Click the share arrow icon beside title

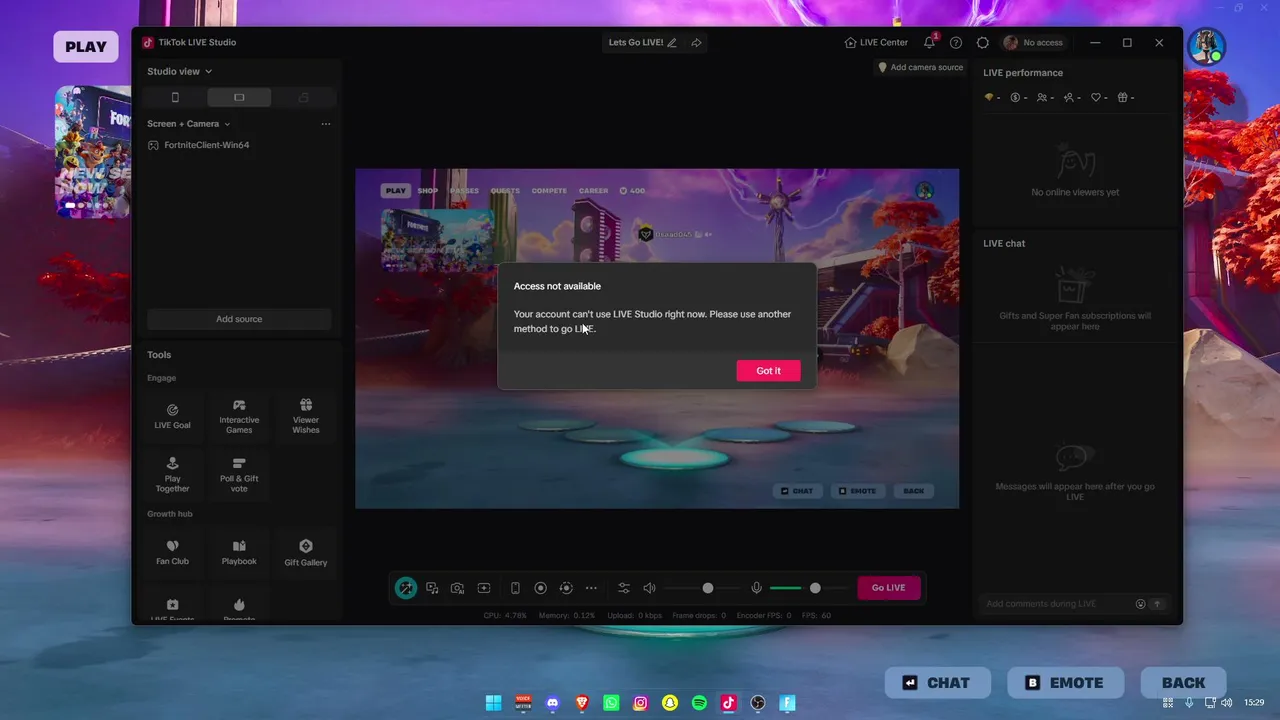696,43
